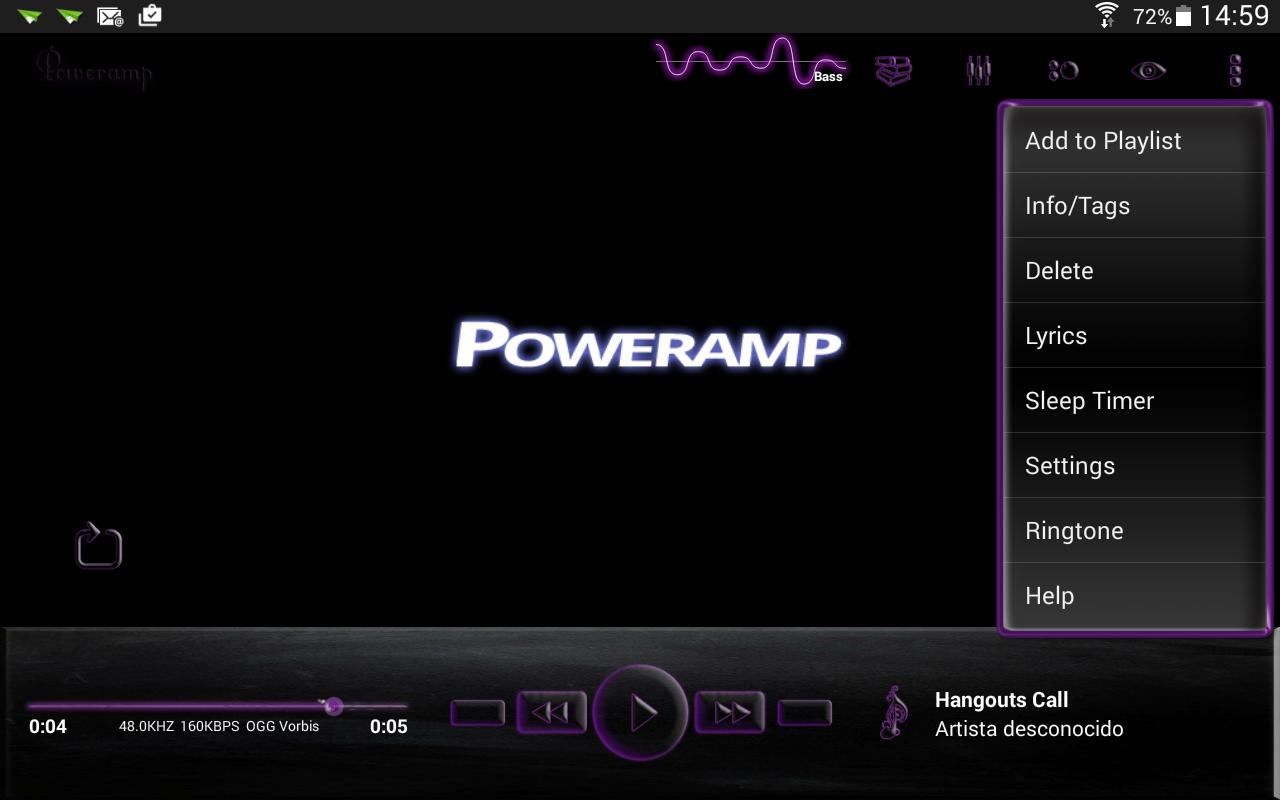Tap the Poweramp logo in top-left corner
Screen dimensions: 1280x800
[x=94, y=69]
